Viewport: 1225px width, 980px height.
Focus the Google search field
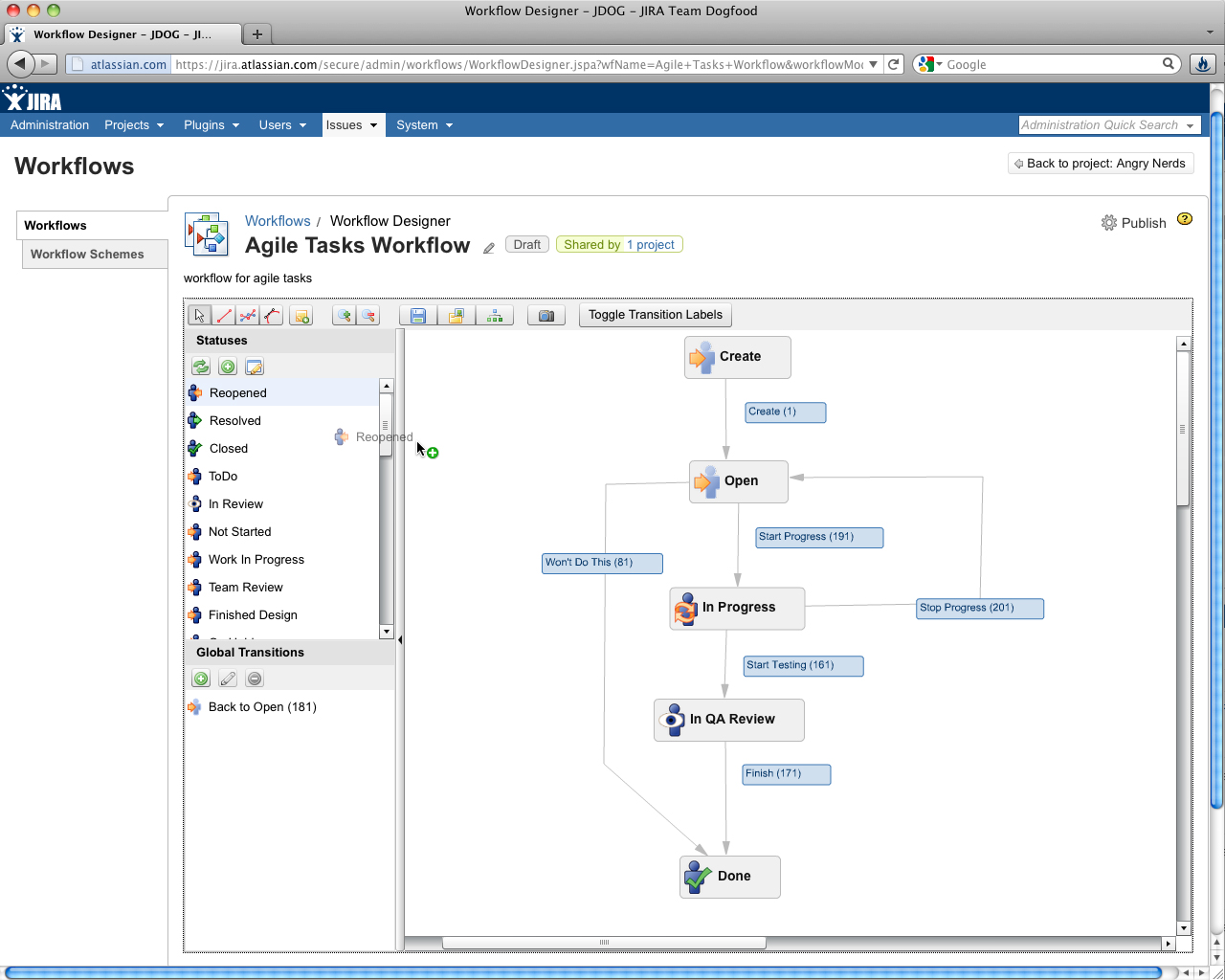[1053, 64]
